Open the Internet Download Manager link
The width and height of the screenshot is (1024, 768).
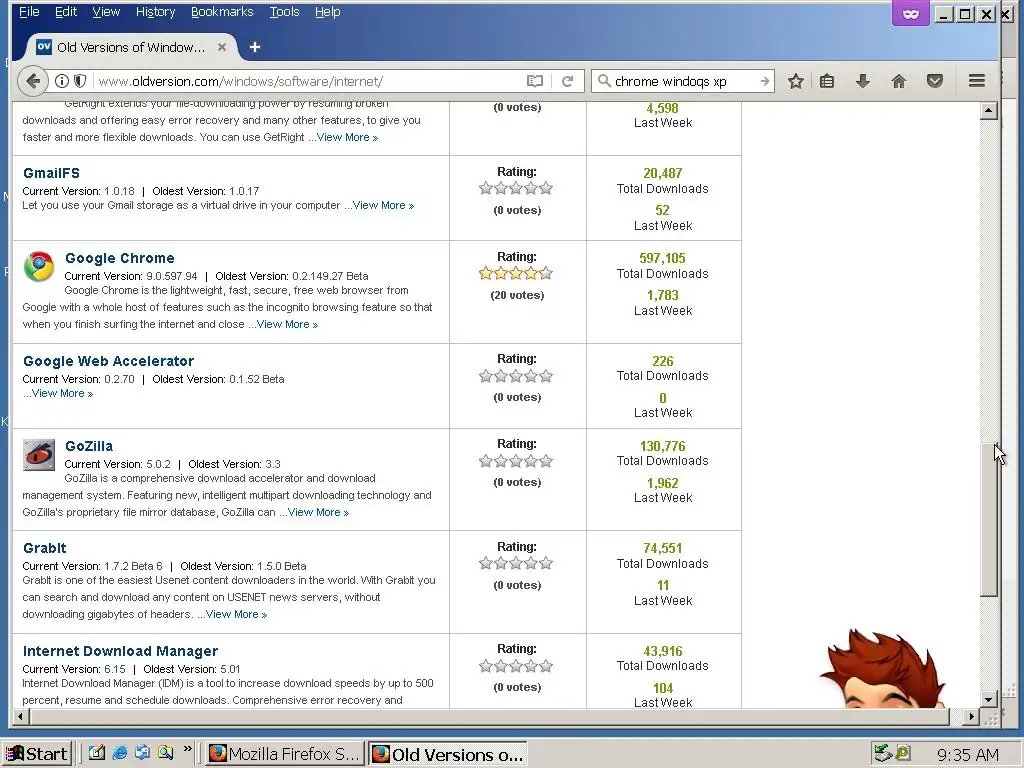[120, 651]
